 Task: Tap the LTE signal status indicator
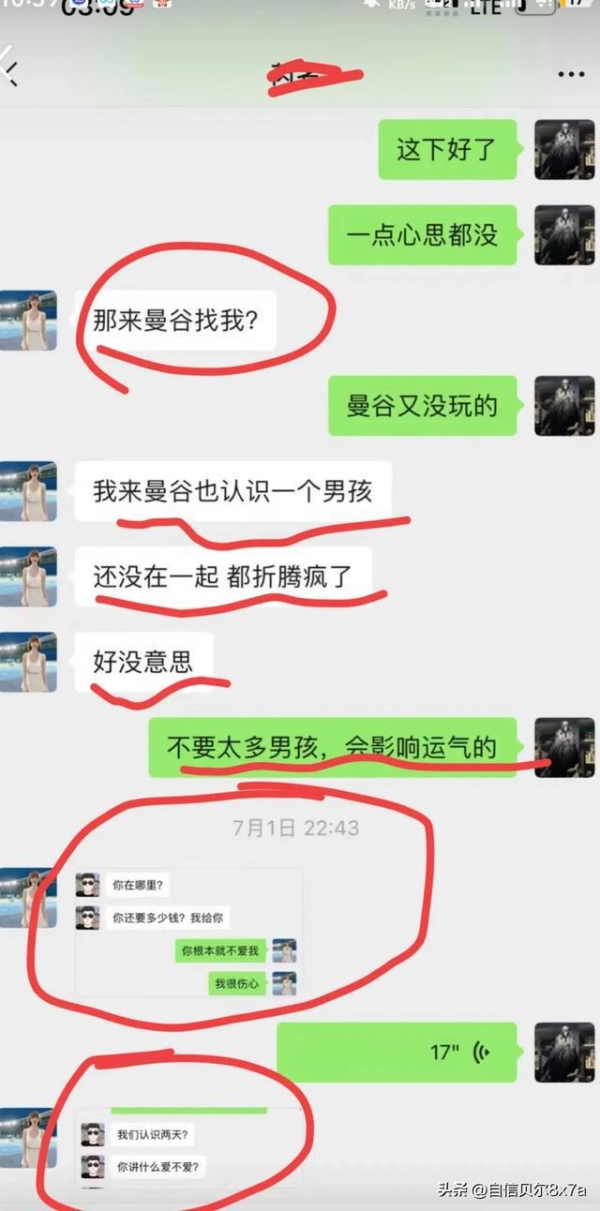[485, 6]
